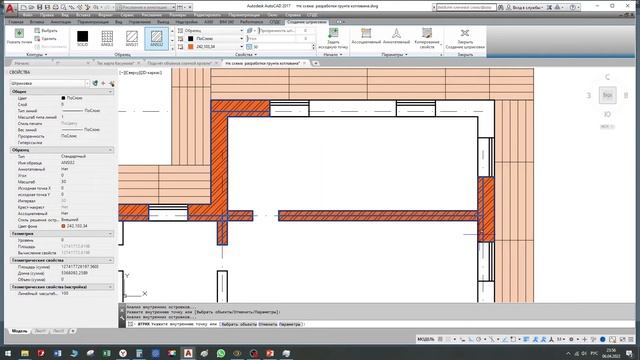Toggle grid display in status bar
This screenshot has width=640, height=360.
(440, 339)
